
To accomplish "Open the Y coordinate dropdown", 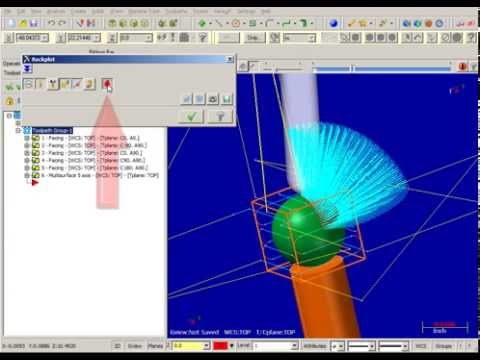I will point(97,38).
